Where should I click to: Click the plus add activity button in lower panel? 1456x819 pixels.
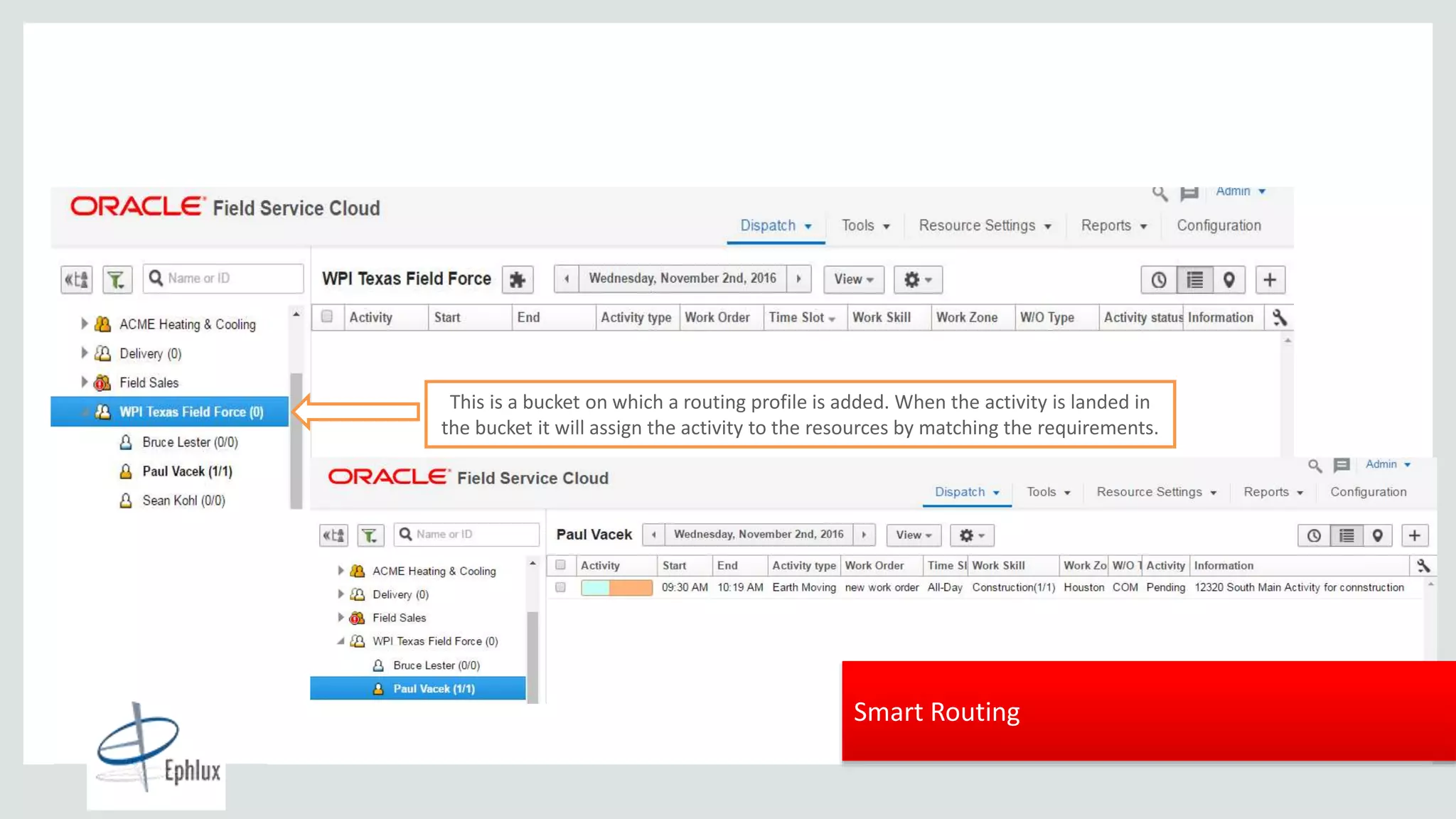1415,535
